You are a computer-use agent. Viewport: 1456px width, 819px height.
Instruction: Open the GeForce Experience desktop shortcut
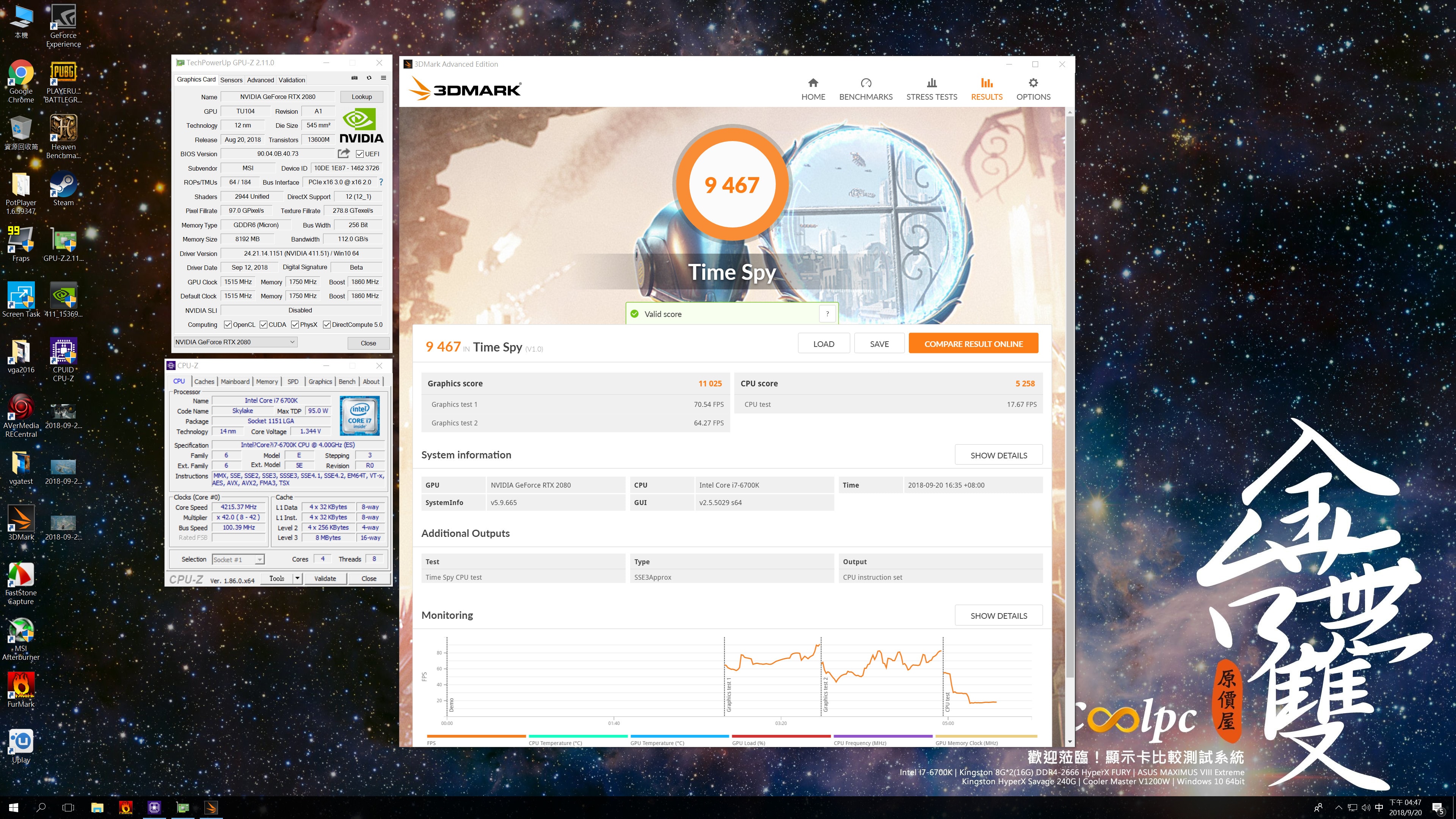click(63, 26)
